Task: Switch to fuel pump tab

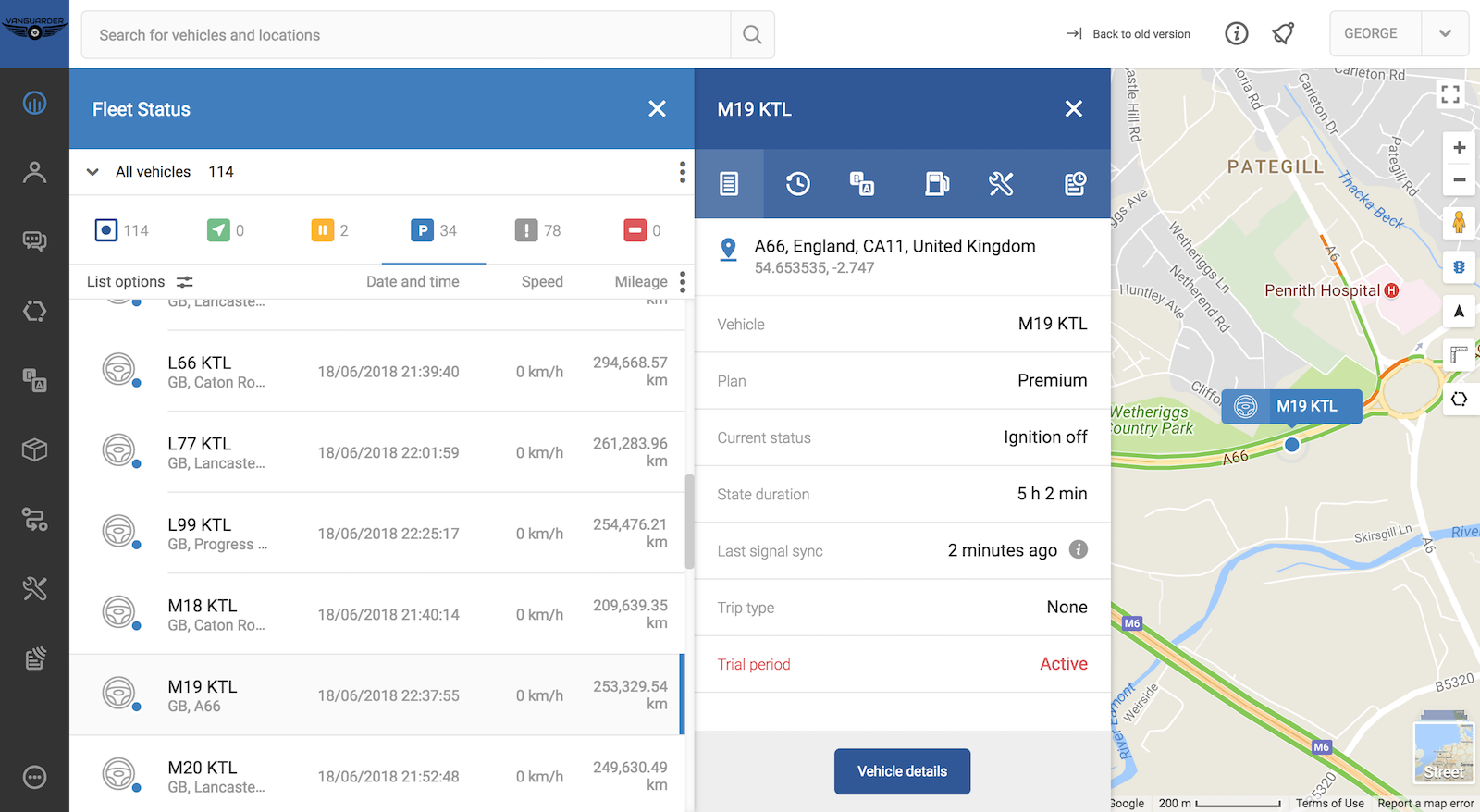Action: point(936,184)
